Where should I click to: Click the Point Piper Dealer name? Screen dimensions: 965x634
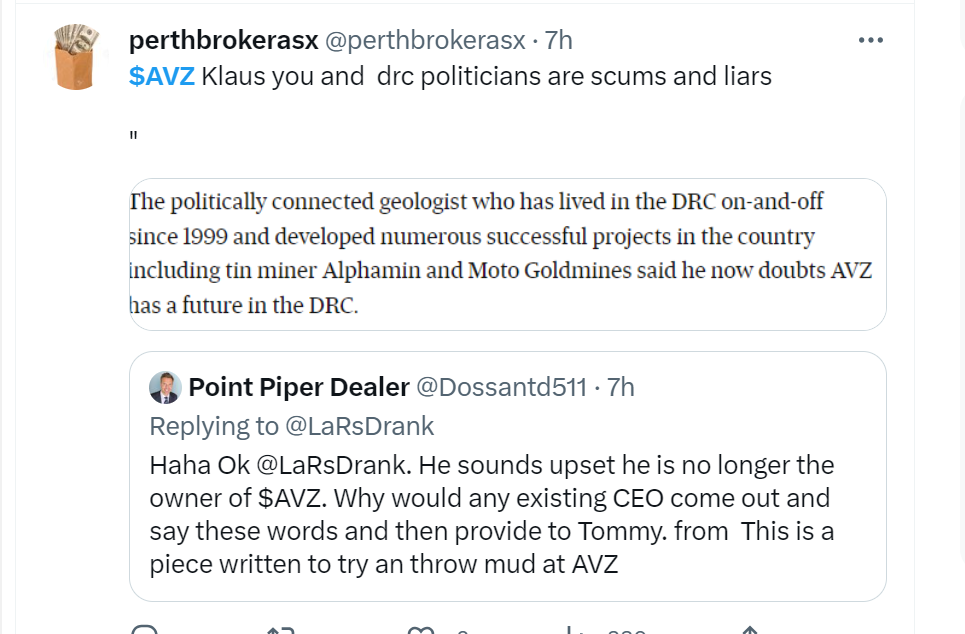point(299,387)
